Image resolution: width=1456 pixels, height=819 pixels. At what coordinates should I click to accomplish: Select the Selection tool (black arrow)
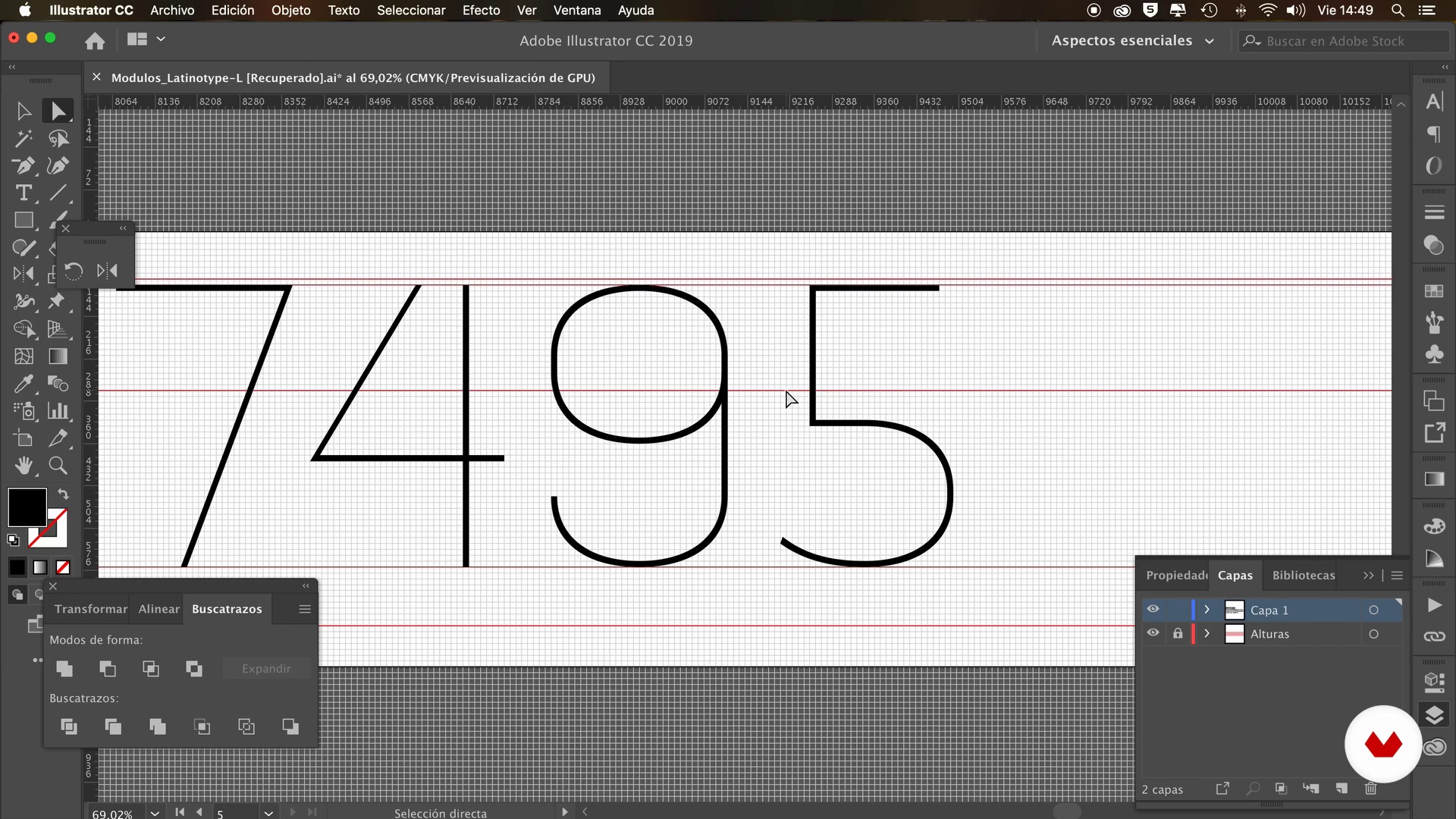coord(24,111)
